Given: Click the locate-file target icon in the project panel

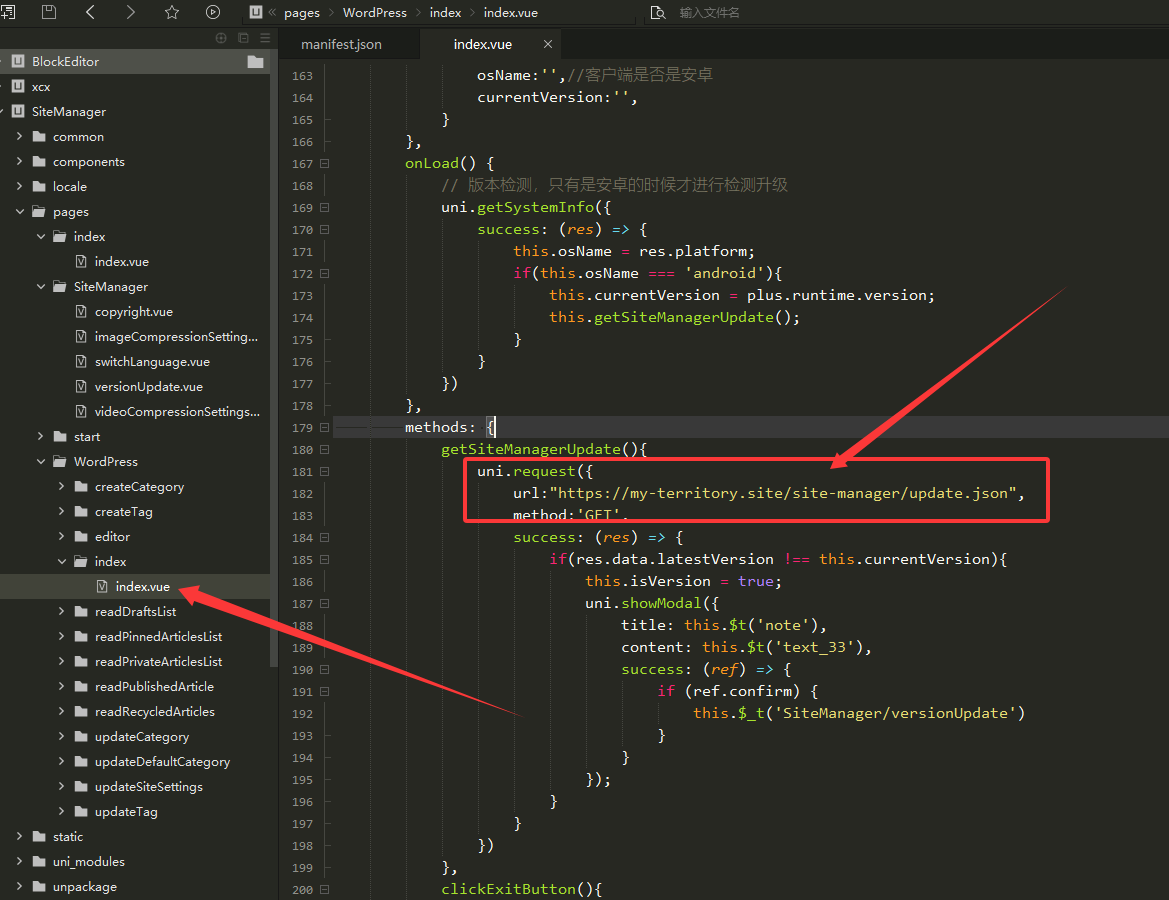Looking at the screenshot, I should 221,38.
